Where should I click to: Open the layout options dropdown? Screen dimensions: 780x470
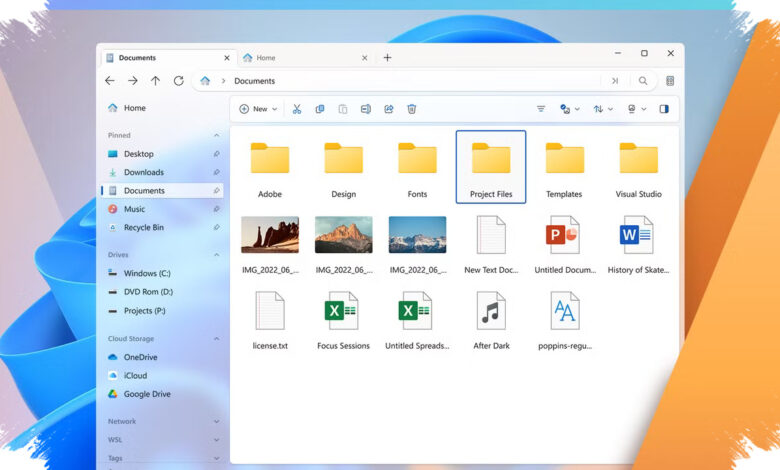pyautogui.click(x=570, y=109)
